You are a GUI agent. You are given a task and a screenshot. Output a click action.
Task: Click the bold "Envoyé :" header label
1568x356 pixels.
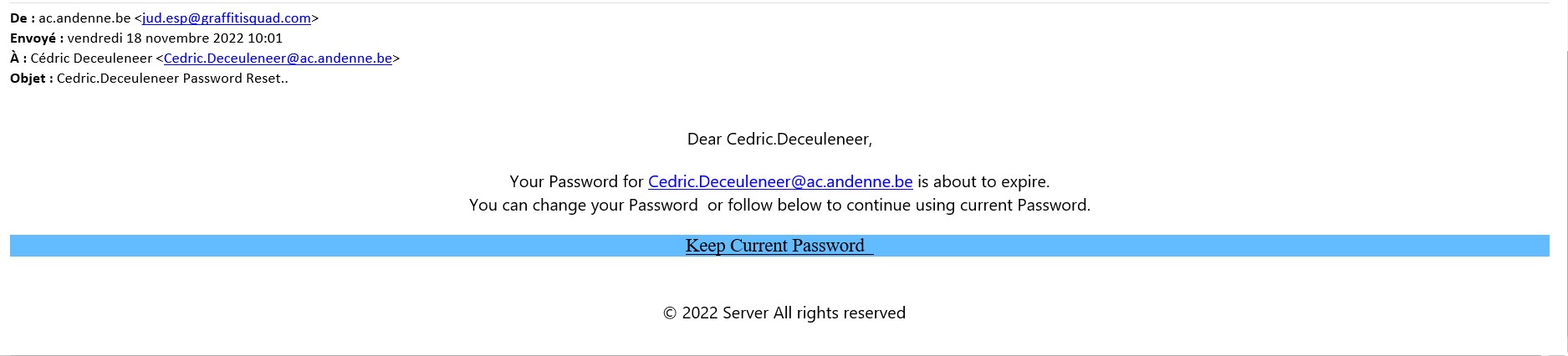(36, 38)
